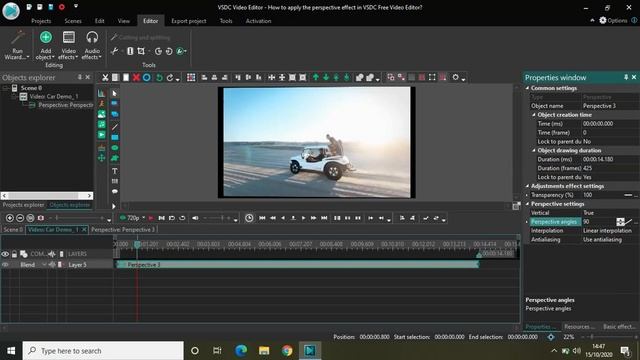Add video object from side toolbar
The height and width of the screenshot is (360, 640).
pyautogui.click(x=101, y=135)
